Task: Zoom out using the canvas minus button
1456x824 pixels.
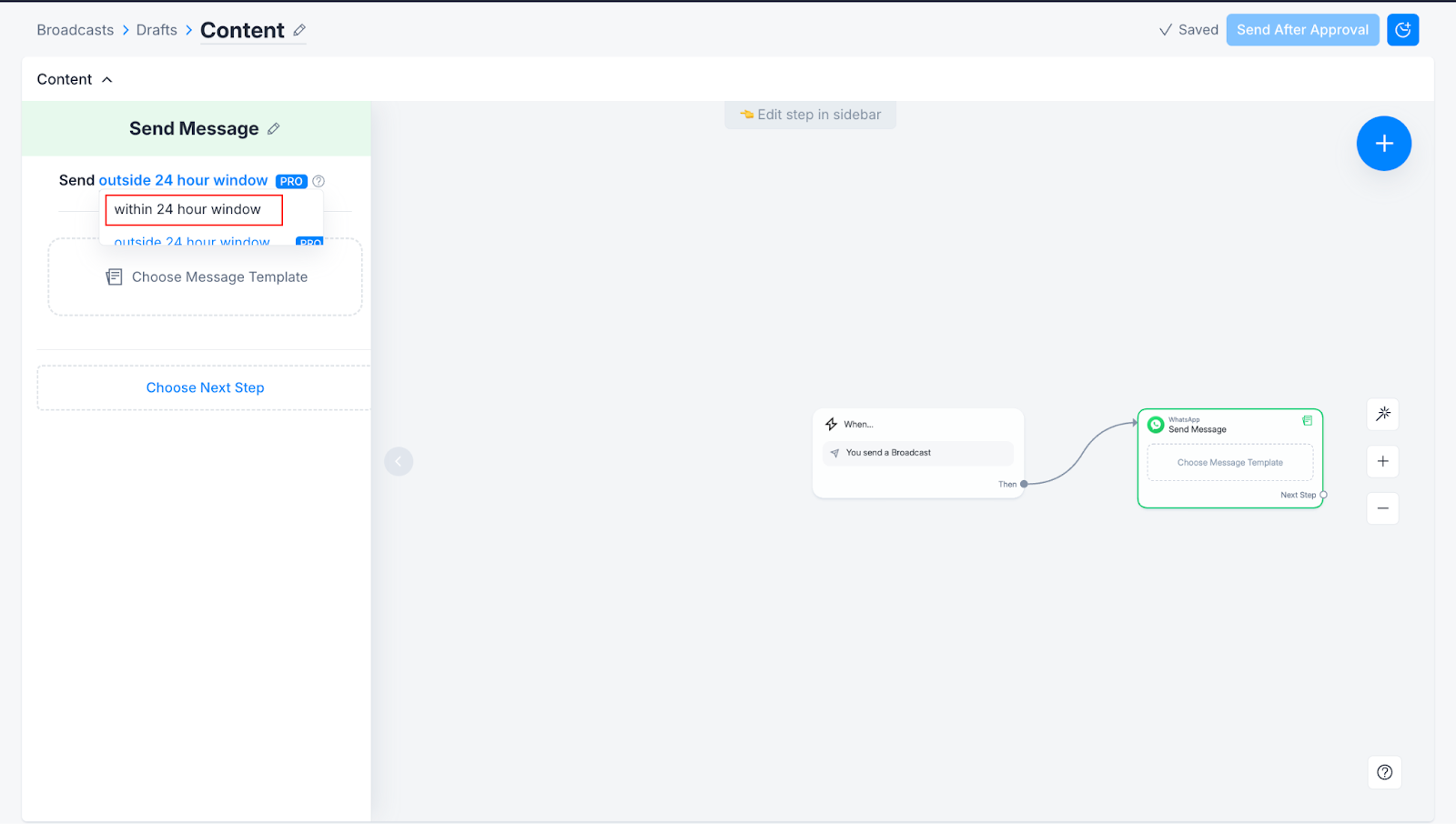Action: [1382, 508]
